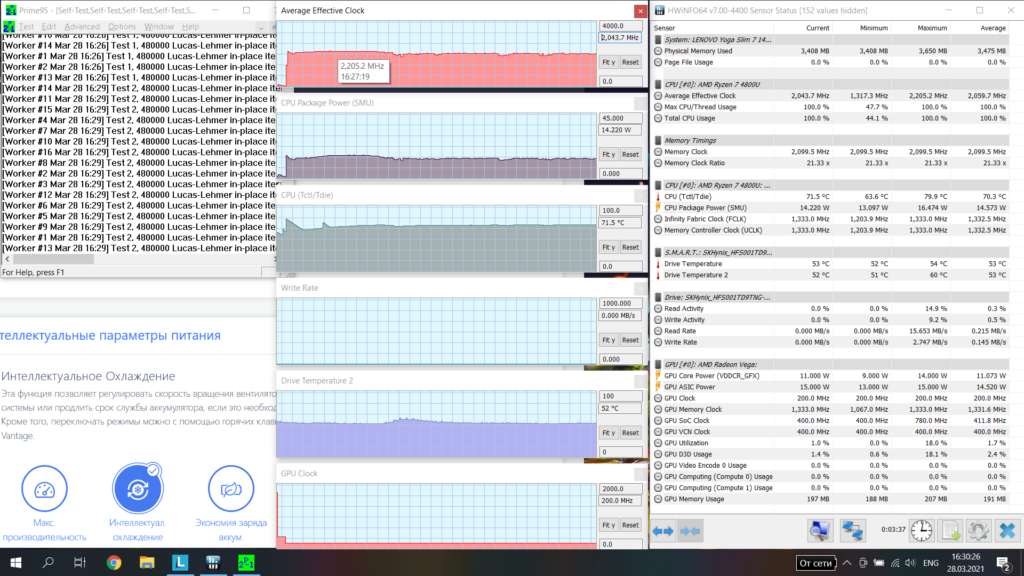The height and width of the screenshot is (576, 1024).
Task: Select the GPU Memory Usage sensor row
Action: (831, 499)
